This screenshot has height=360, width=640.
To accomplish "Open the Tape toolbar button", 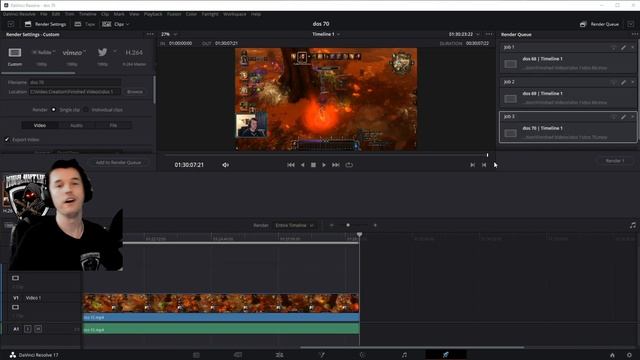I will [x=85, y=24].
